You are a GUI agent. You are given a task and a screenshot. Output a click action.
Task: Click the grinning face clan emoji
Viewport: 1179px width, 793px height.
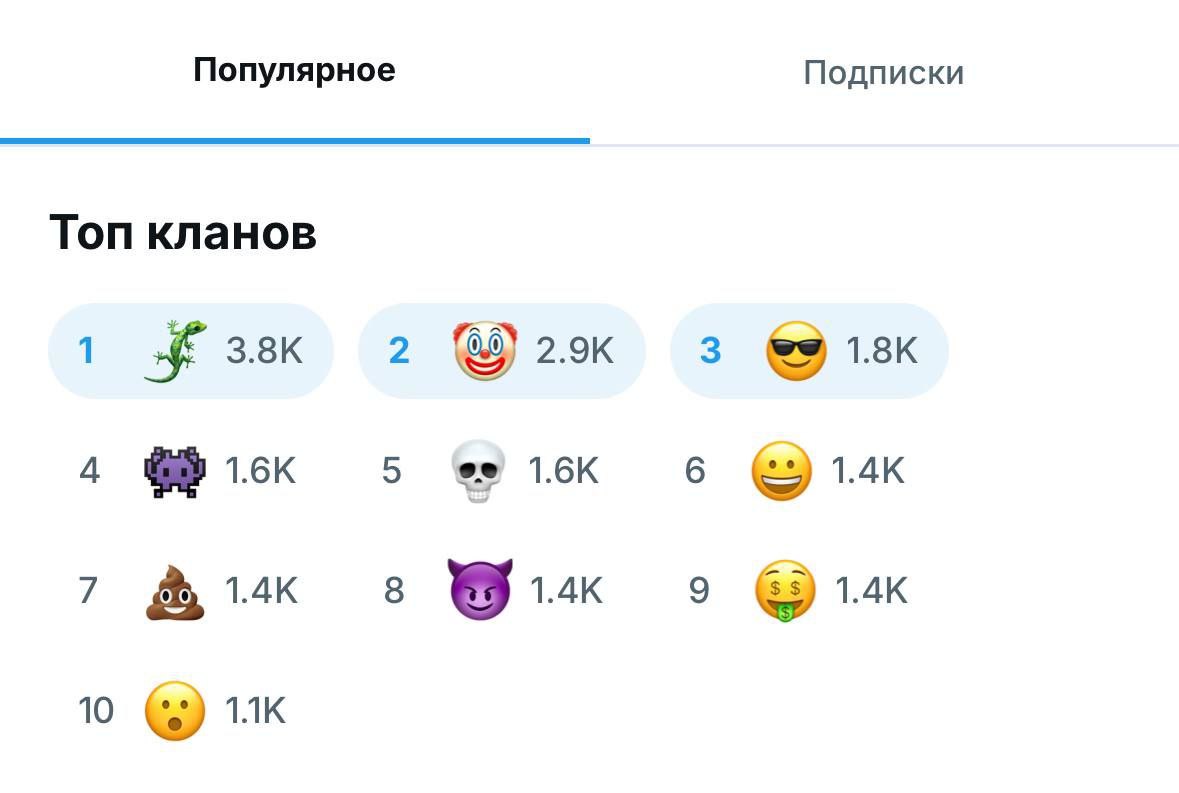(781, 471)
